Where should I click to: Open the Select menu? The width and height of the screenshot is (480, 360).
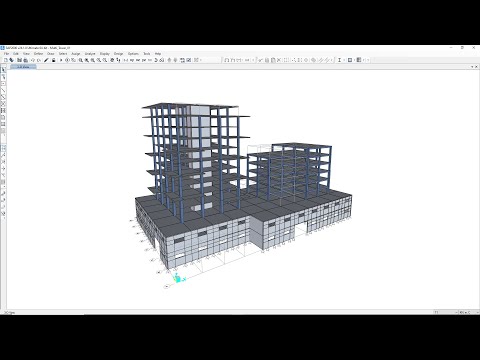(63, 54)
